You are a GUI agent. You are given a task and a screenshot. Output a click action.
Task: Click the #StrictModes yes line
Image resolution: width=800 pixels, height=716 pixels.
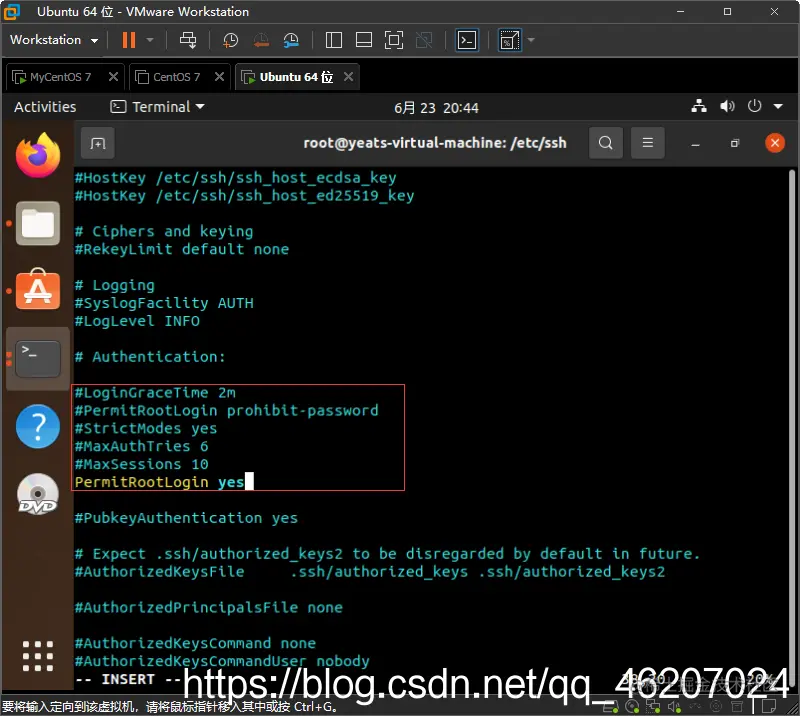tap(146, 428)
